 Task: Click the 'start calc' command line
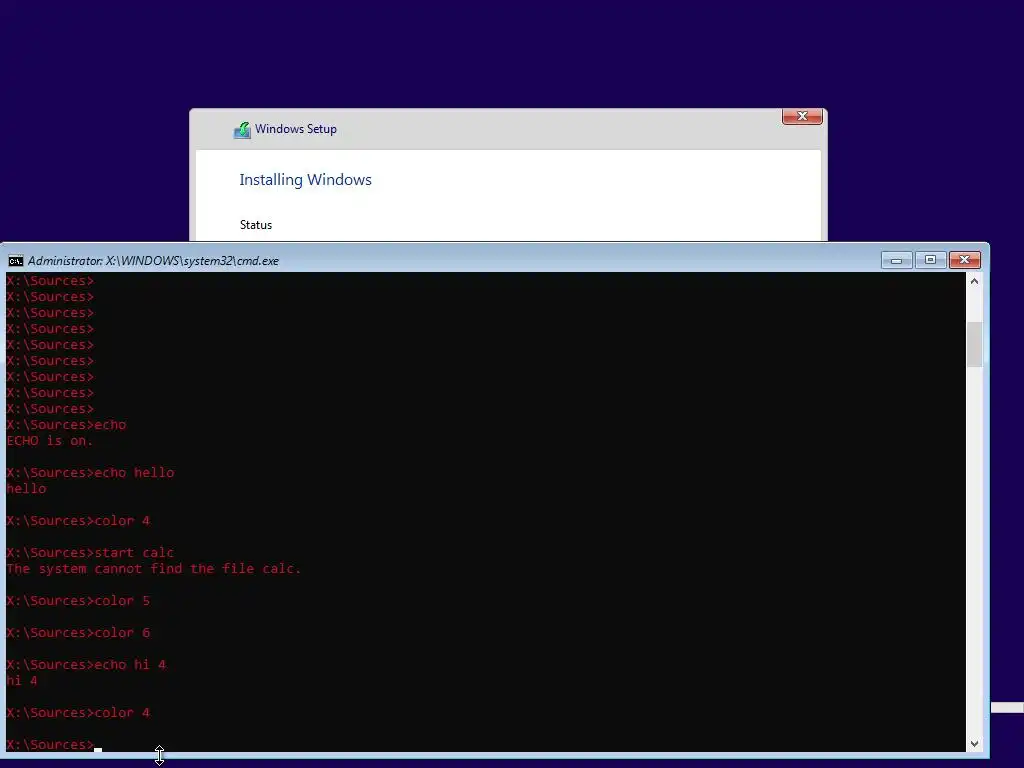(x=90, y=552)
